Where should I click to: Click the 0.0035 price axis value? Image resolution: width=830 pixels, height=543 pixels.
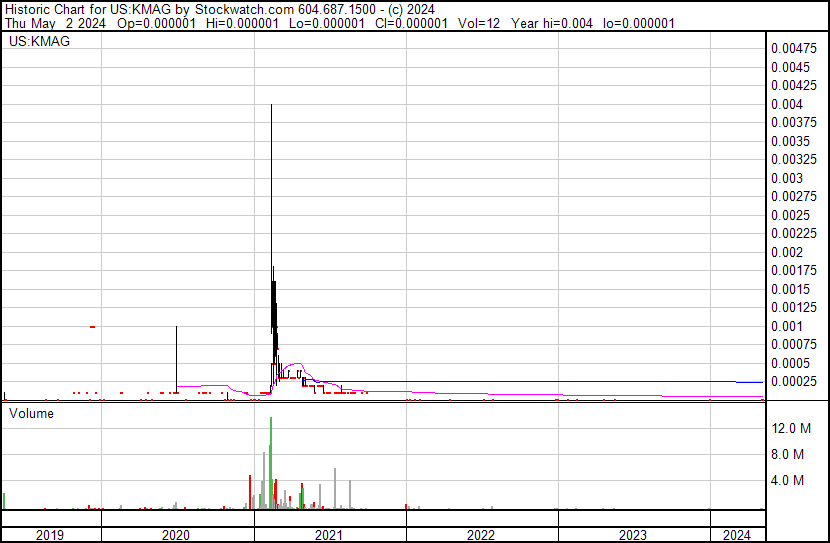790,141
